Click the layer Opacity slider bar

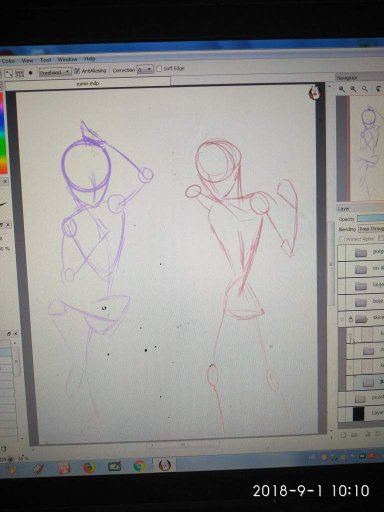point(370,219)
